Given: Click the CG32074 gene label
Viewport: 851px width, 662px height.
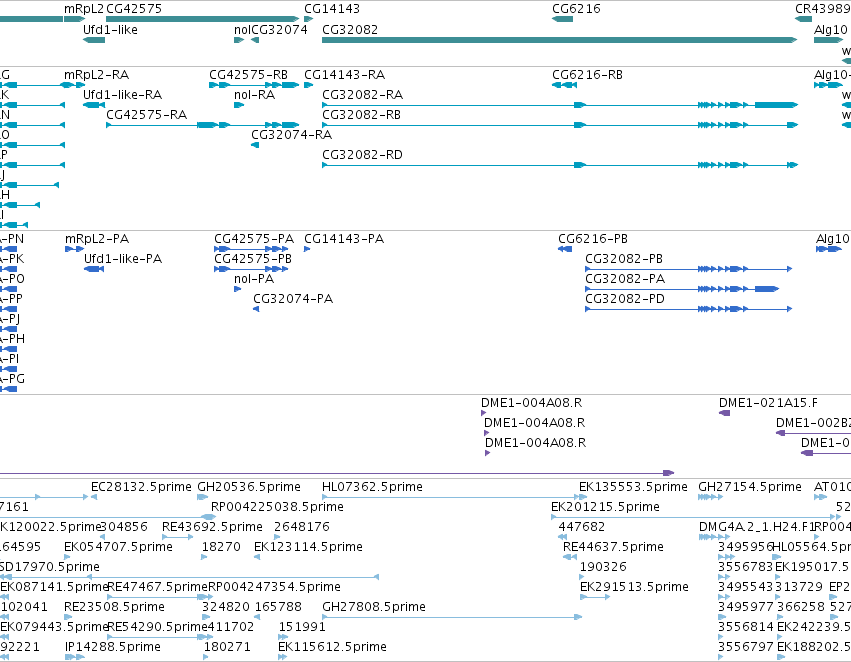Looking at the screenshot, I should pos(280,30).
